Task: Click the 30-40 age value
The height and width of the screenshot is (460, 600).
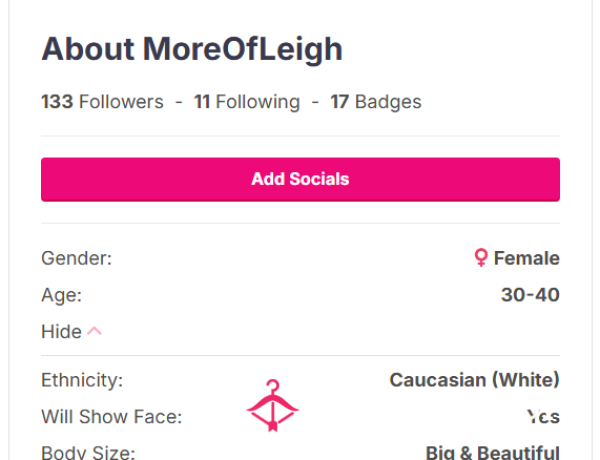Action: (x=530, y=295)
